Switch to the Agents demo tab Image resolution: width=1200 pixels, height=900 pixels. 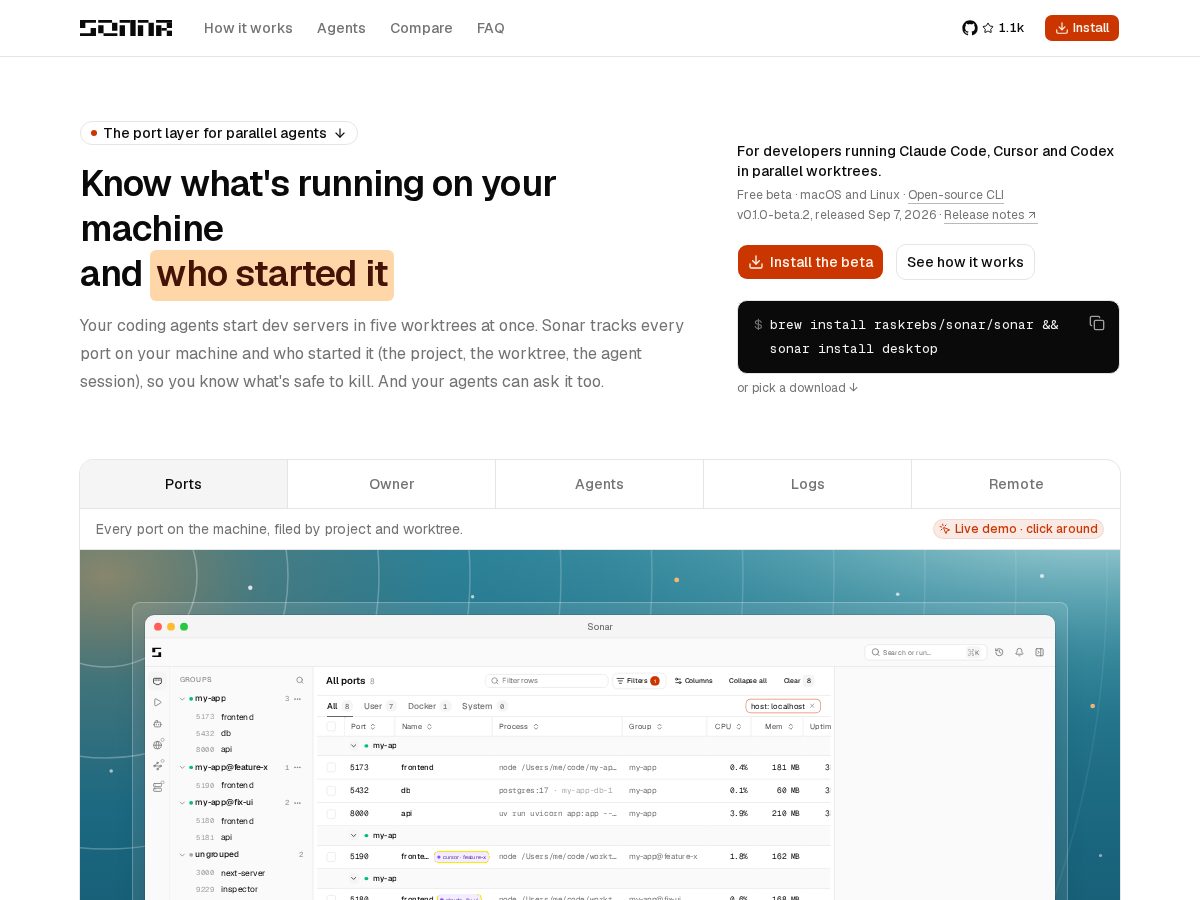pos(599,484)
